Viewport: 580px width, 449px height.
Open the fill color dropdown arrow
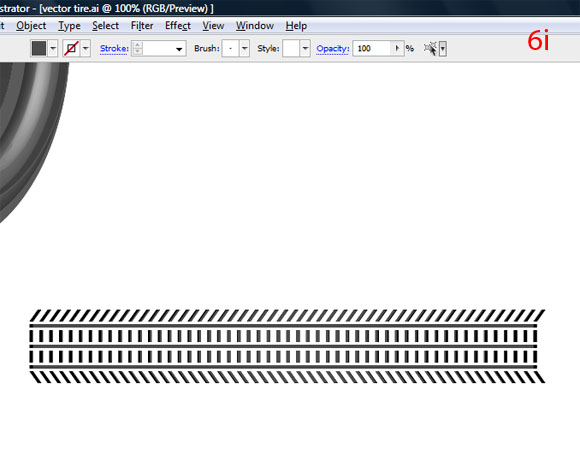click(x=53, y=48)
